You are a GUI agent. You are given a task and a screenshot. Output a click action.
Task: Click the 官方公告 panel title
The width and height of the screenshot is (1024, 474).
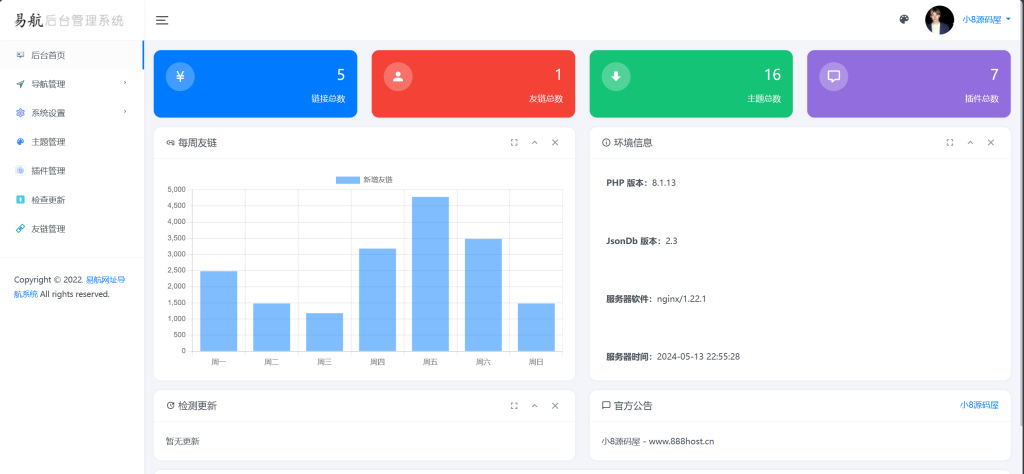click(633, 406)
